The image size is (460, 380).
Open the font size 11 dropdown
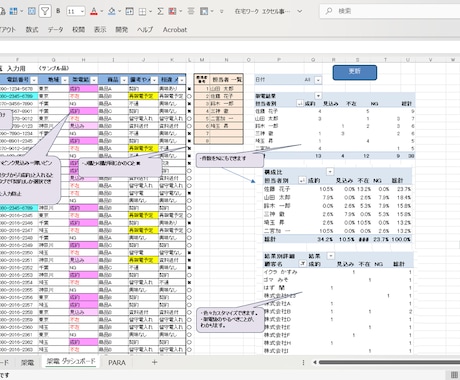point(82,12)
